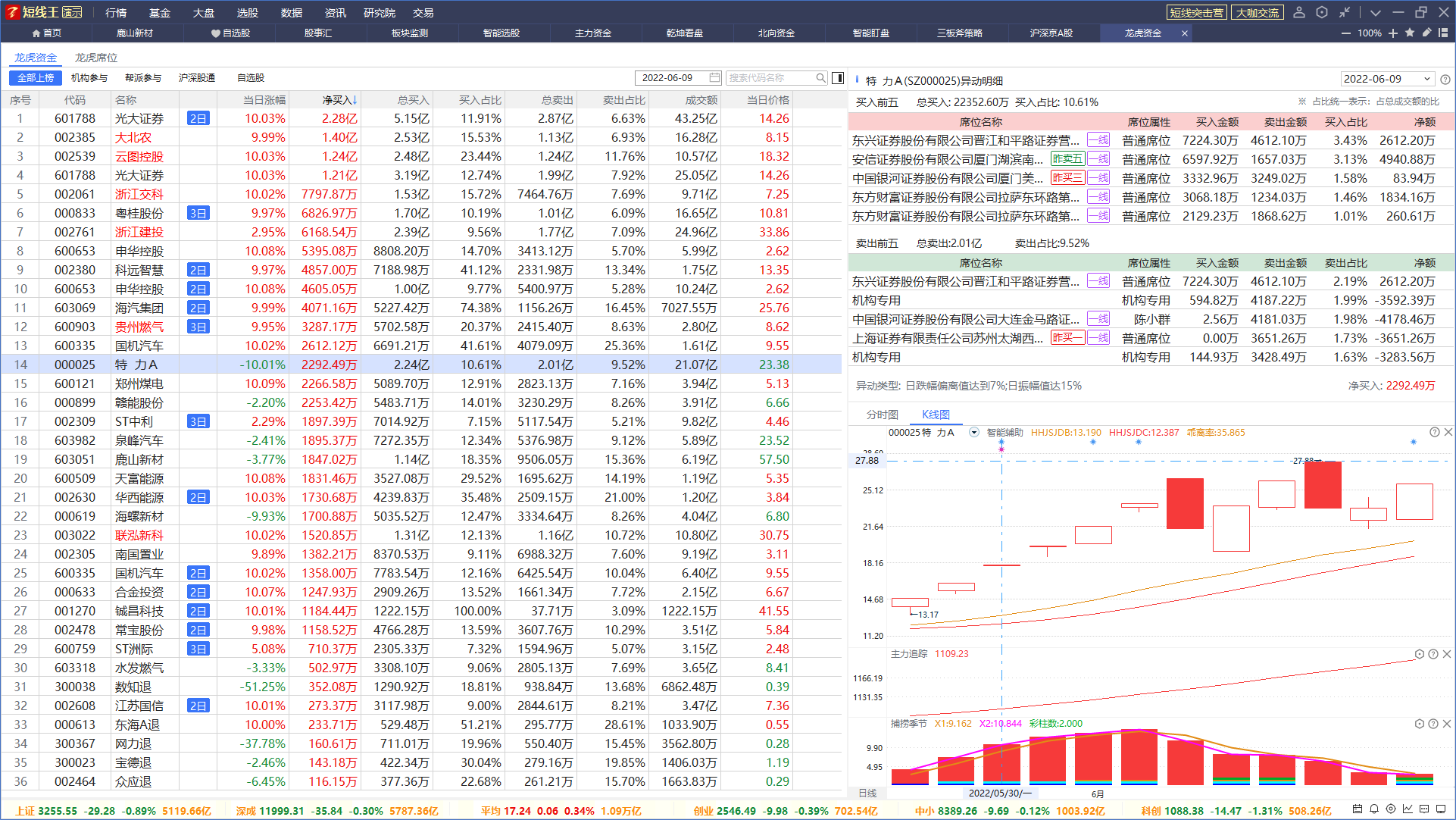Screen dimensions: 1456x820
Task: Click help icon of 主力追踪 indicator
Action: tap(1433, 654)
